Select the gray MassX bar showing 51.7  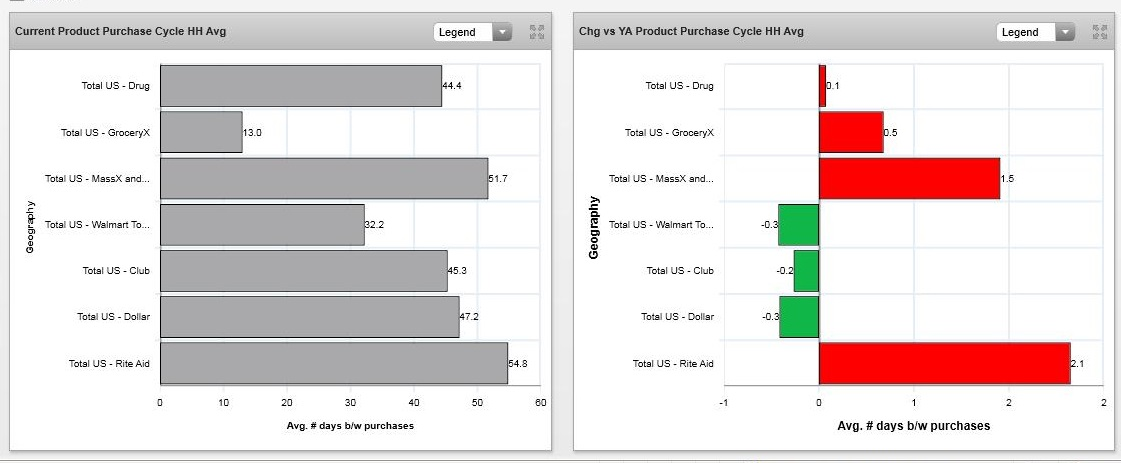click(324, 178)
